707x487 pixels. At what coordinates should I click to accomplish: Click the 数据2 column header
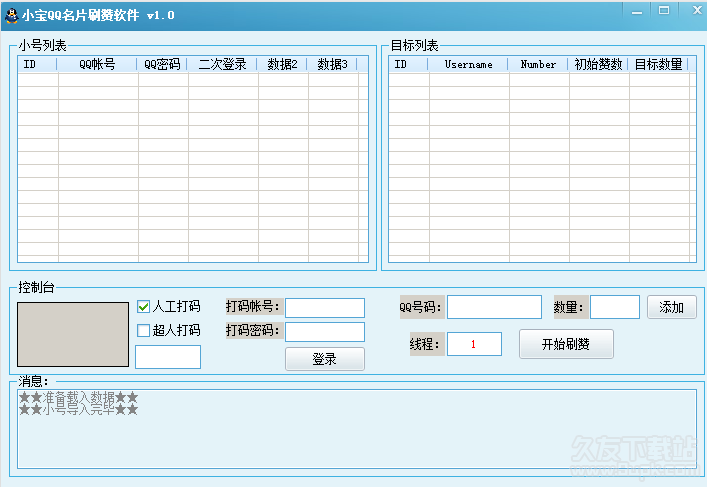tap(282, 64)
